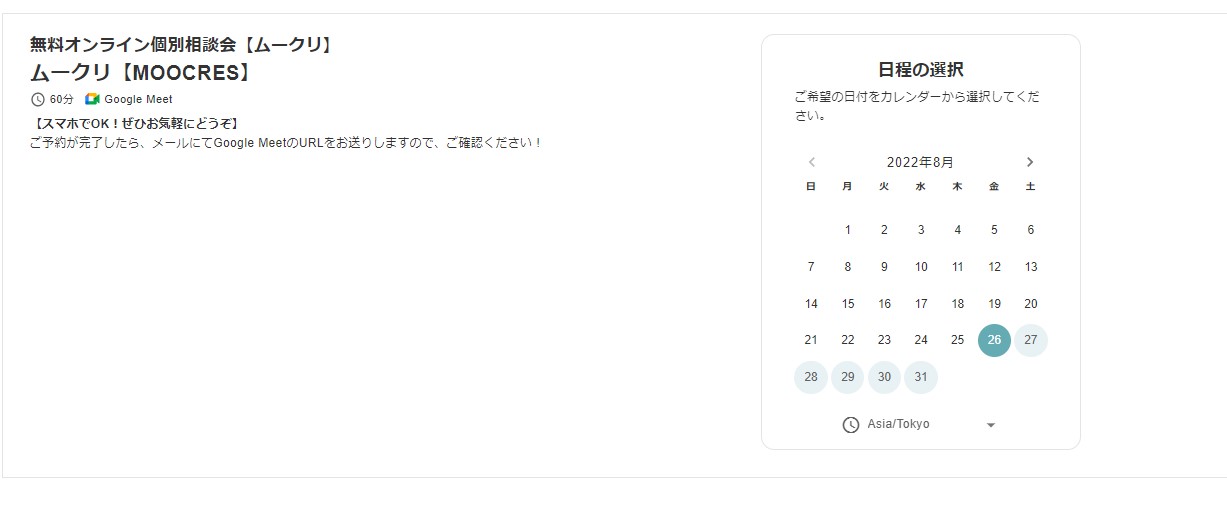Click the 2022年8月 month label

click(920, 162)
